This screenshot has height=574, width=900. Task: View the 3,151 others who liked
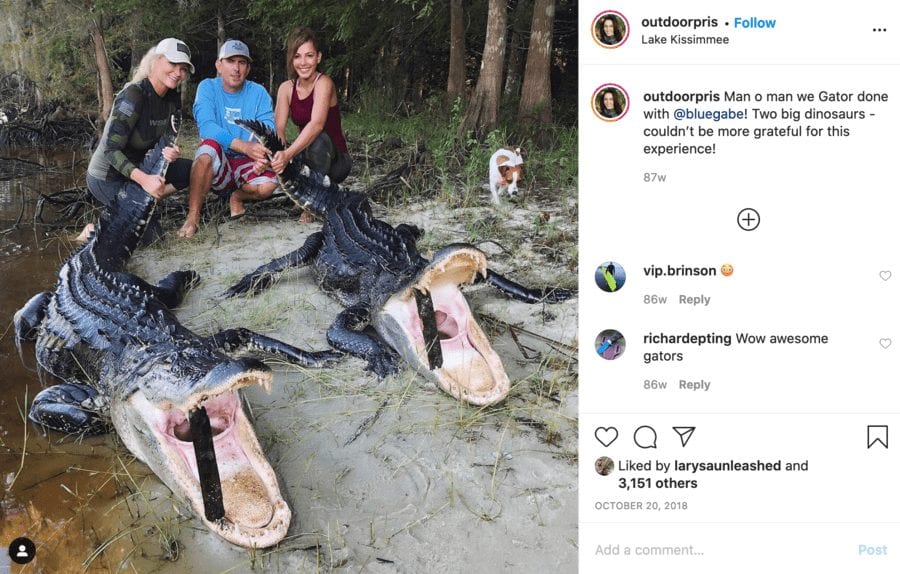(658, 483)
